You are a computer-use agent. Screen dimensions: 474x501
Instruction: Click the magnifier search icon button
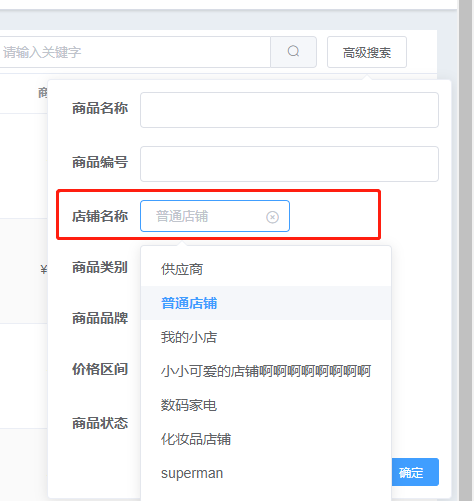pos(293,52)
